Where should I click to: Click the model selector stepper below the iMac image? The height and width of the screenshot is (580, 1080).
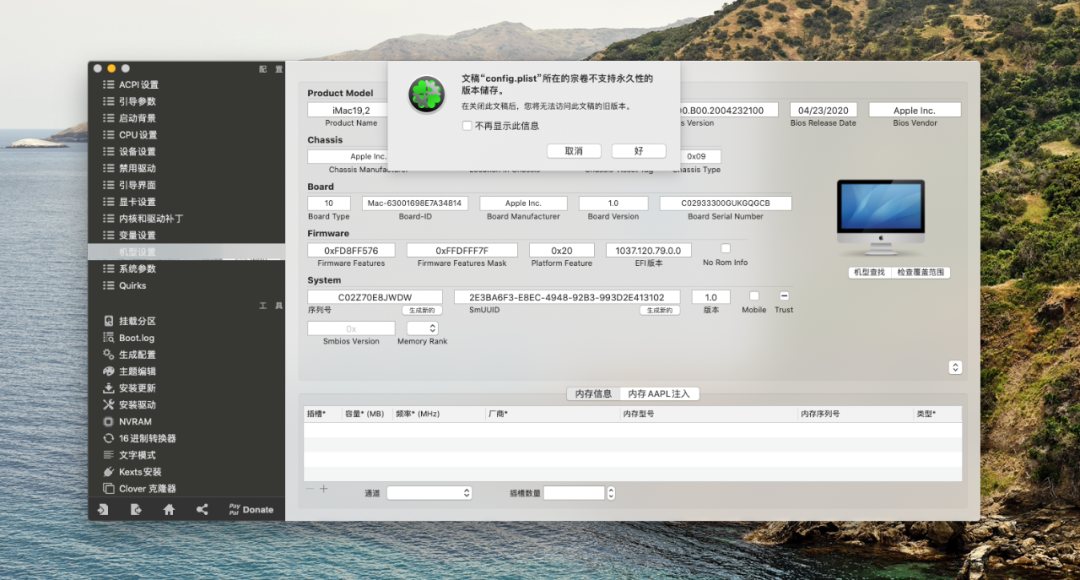(x=955, y=367)
